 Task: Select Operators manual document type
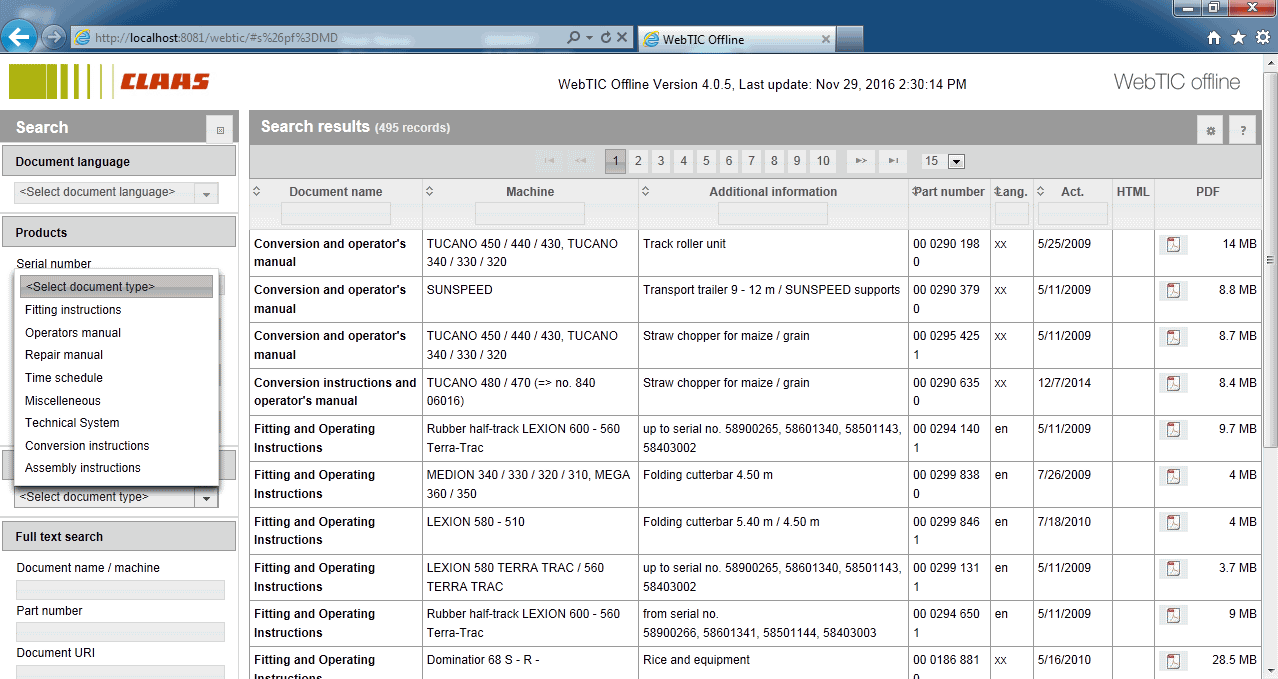pos(73,333)
